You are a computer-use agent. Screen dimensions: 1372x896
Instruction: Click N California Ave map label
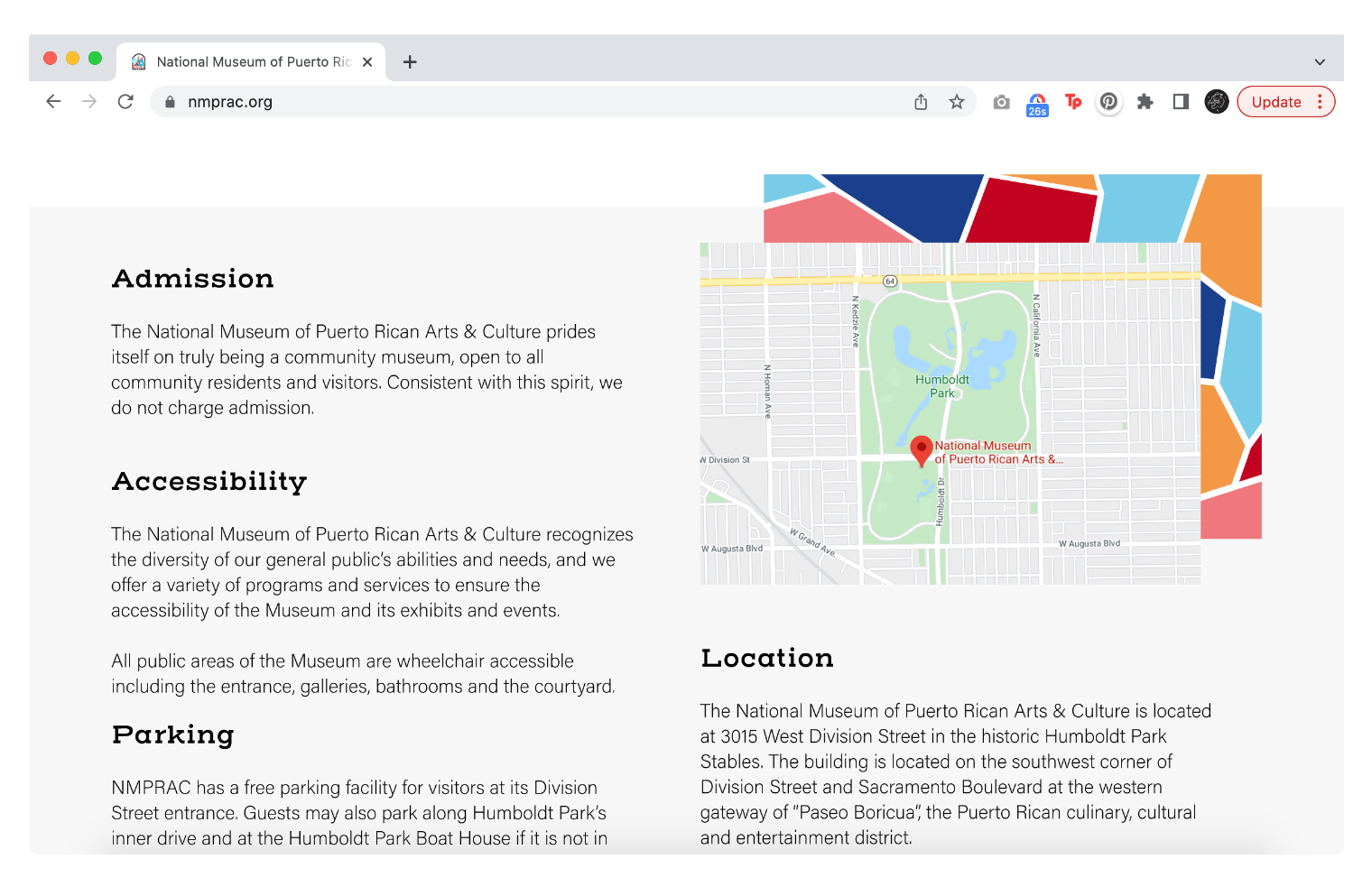click(1036, 325)
